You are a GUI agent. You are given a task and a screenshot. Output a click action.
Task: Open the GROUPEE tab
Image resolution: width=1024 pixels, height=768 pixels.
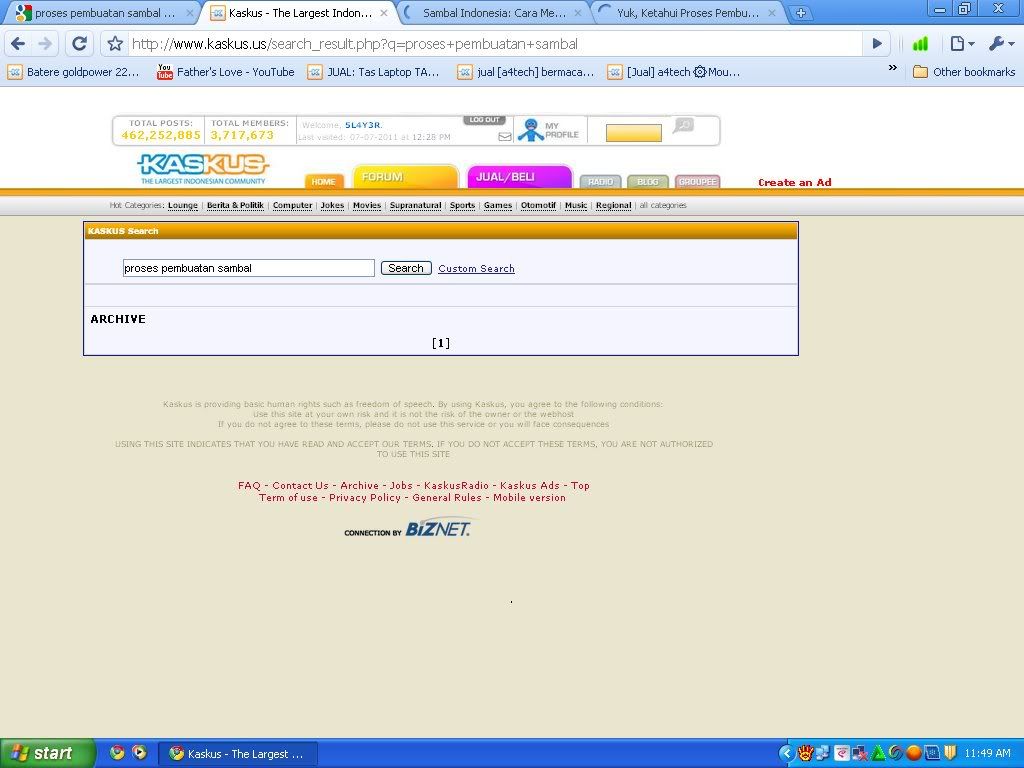tap(698, 182)
